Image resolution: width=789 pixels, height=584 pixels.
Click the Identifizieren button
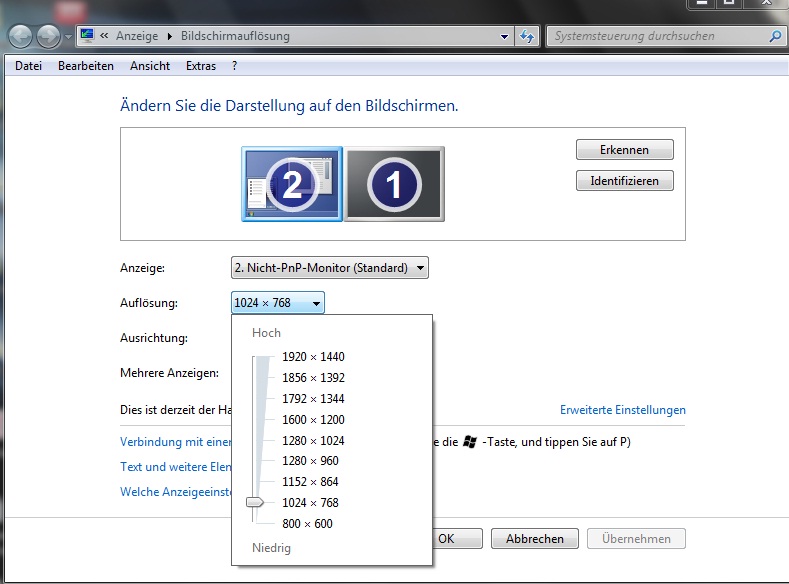click(x=624, y=181)
